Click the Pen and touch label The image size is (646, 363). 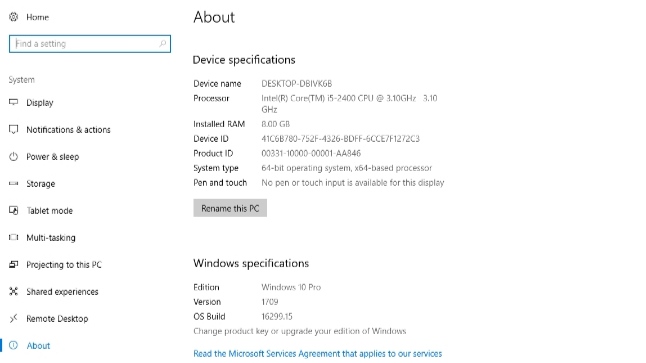coord(220,183)
